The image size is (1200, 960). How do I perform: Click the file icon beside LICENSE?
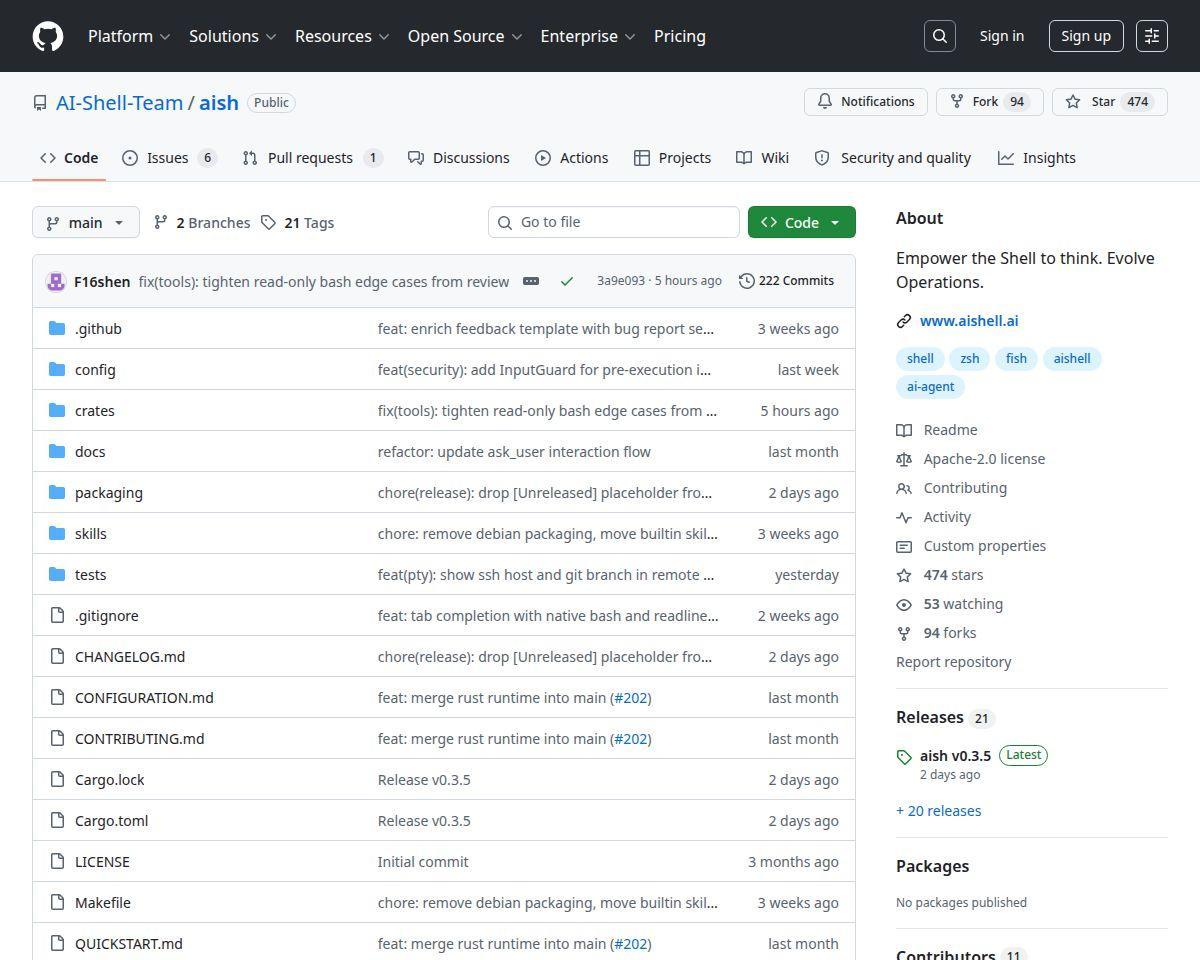57,861
